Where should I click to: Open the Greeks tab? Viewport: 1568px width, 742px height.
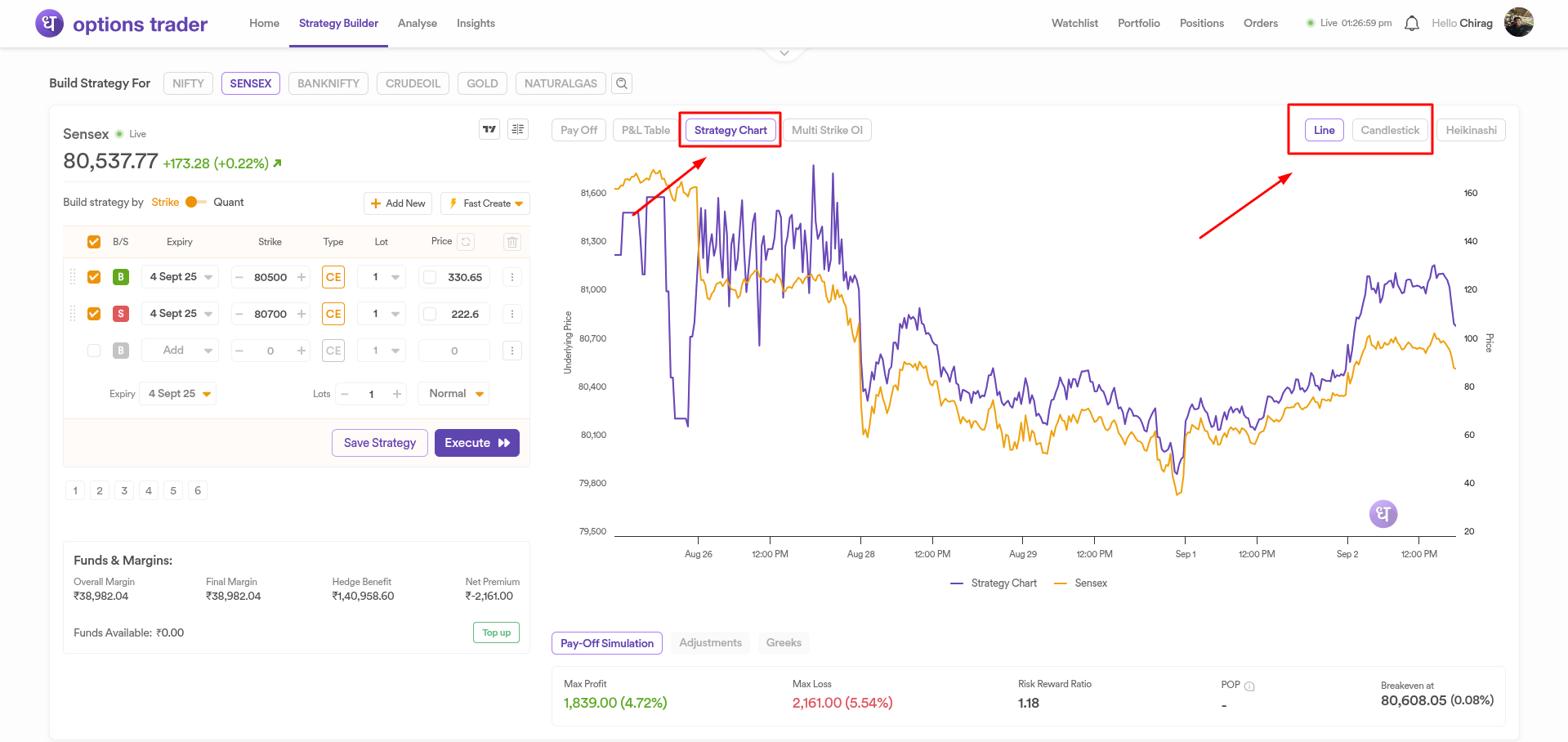point(783,643)
